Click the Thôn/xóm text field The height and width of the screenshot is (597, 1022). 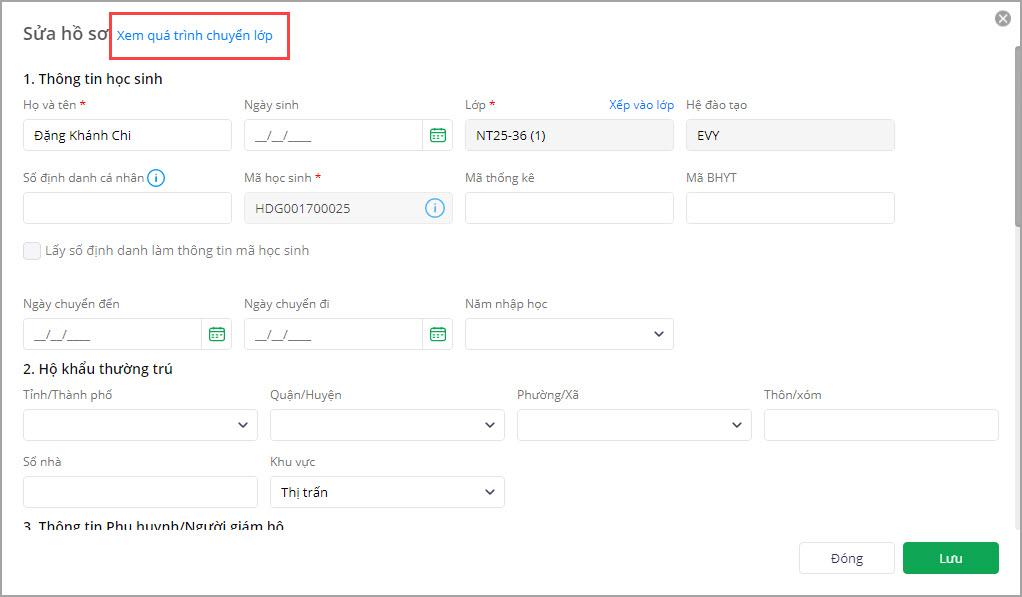click(x=881, y=425)
